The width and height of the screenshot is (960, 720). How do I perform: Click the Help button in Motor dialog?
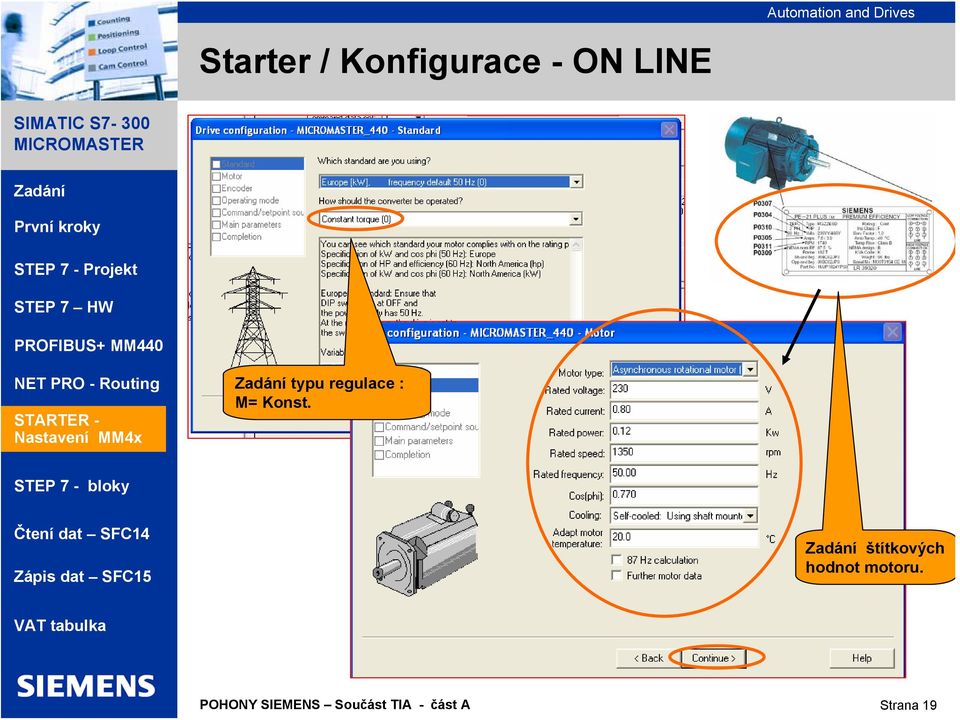[861, 658]
